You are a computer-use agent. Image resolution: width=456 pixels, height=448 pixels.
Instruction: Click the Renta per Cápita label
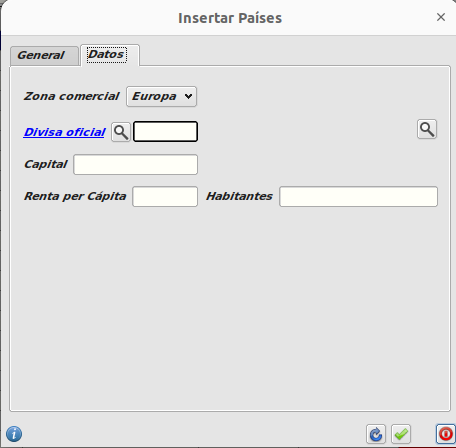click(75, 196)
